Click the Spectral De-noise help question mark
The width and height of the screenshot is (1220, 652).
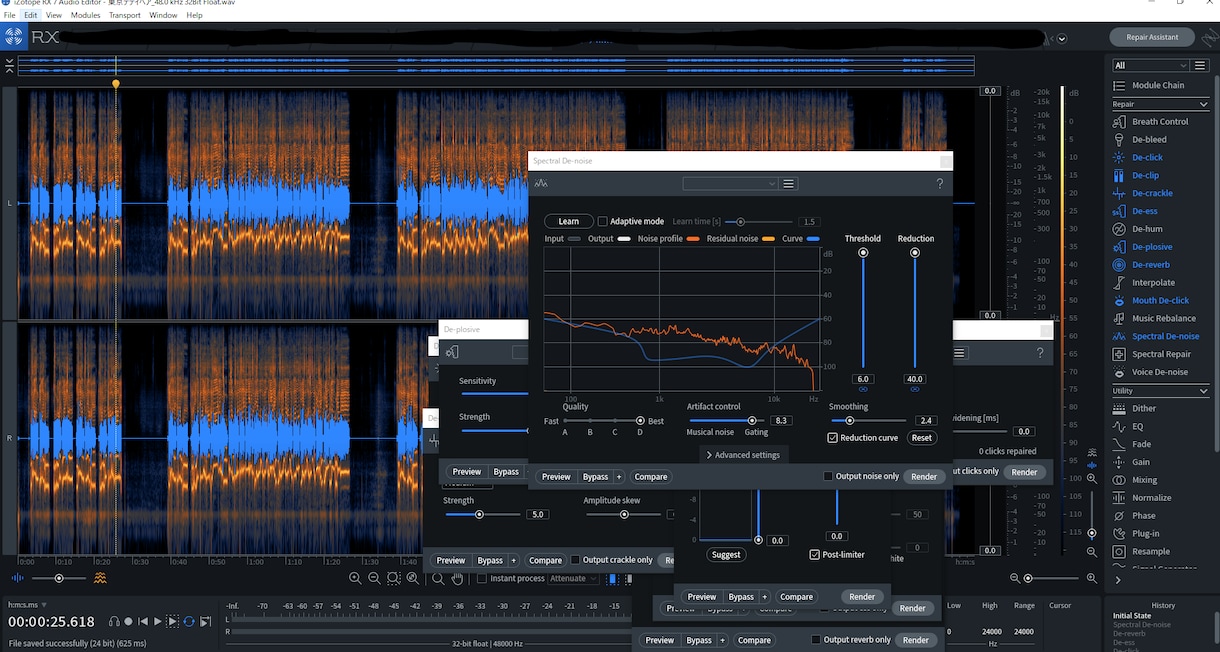click(939, 184)
